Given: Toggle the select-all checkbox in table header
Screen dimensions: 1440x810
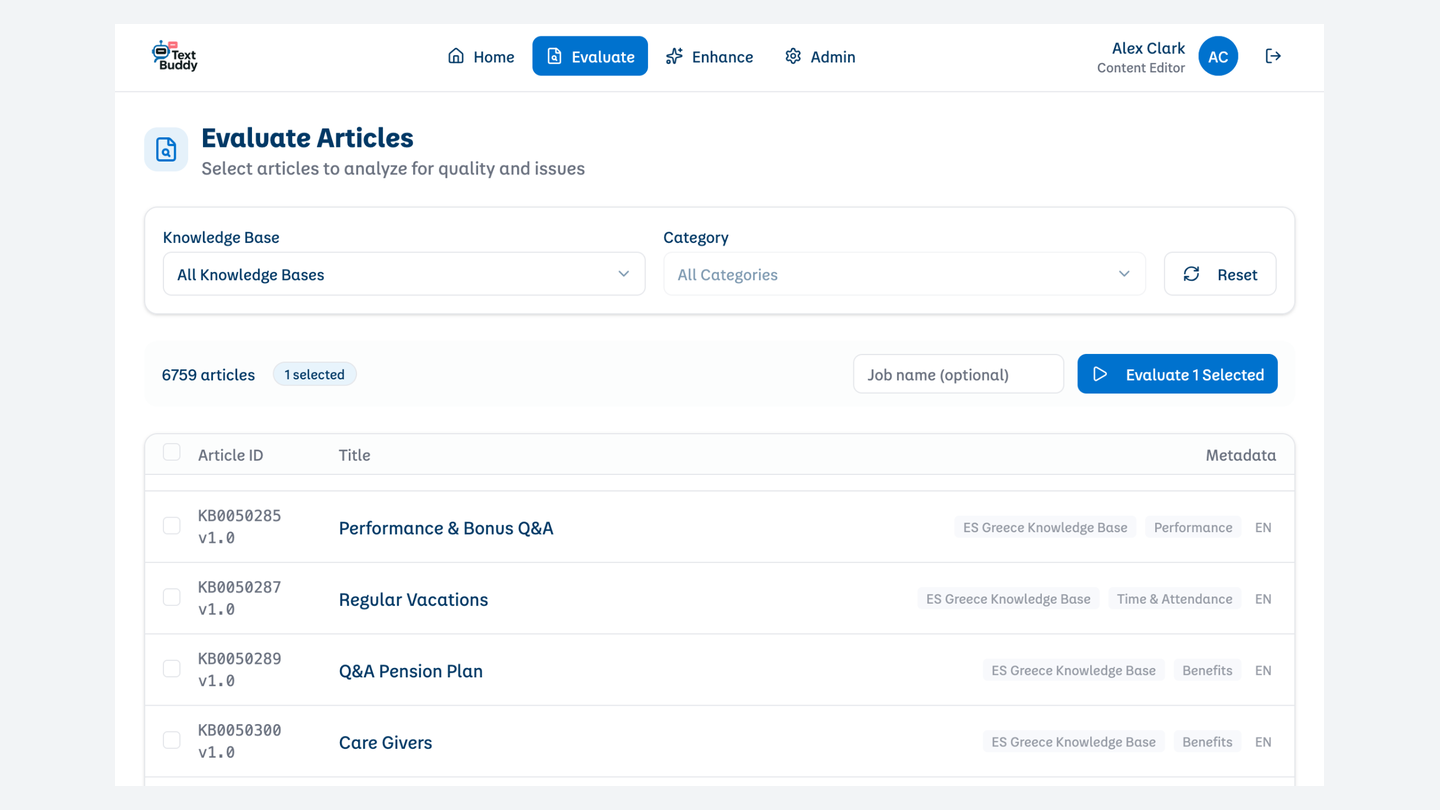Looking at the screenshot, I should [172, 452].
